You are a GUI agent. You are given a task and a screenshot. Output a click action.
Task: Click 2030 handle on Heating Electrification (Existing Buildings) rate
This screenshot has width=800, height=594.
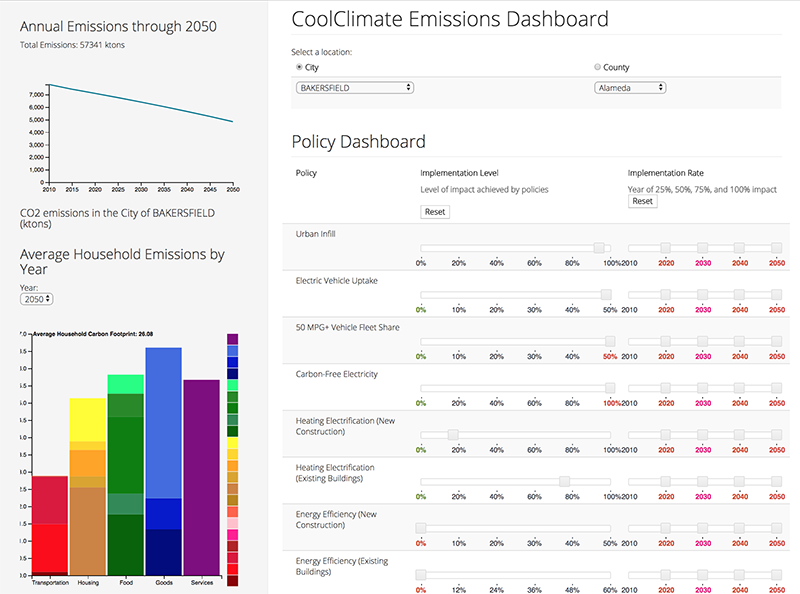pos(703,481)
